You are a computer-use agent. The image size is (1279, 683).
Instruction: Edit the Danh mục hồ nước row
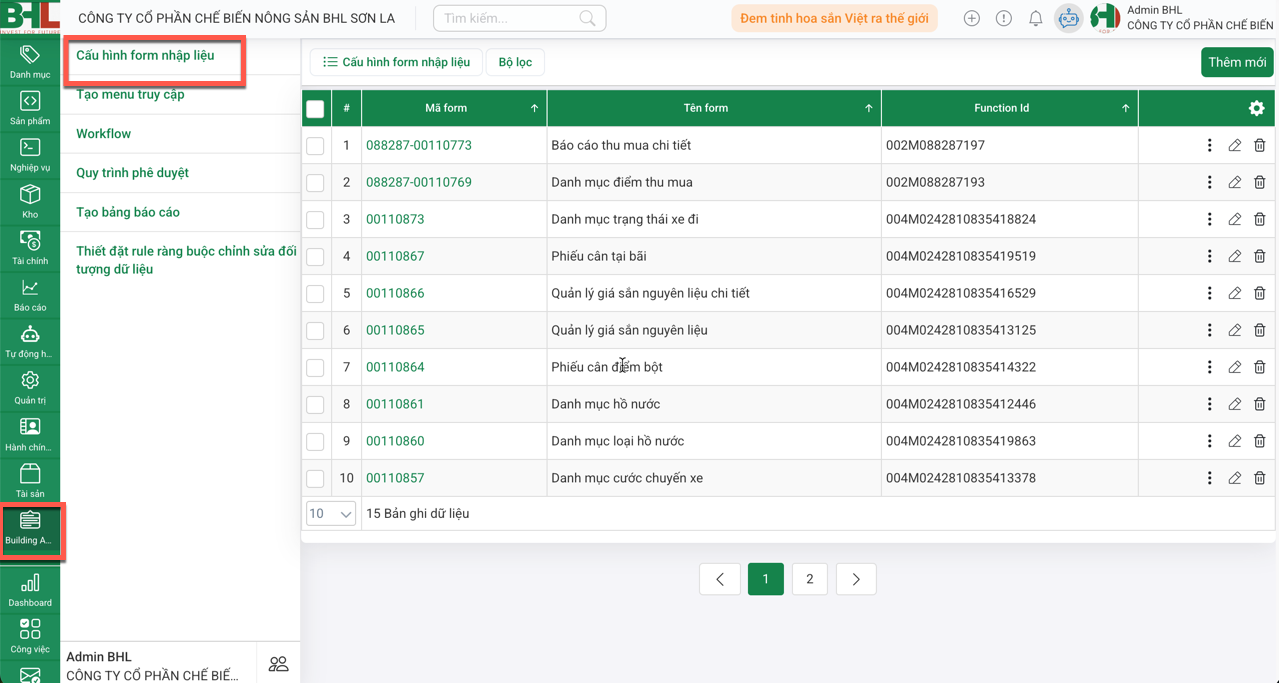coord(1234,404)
